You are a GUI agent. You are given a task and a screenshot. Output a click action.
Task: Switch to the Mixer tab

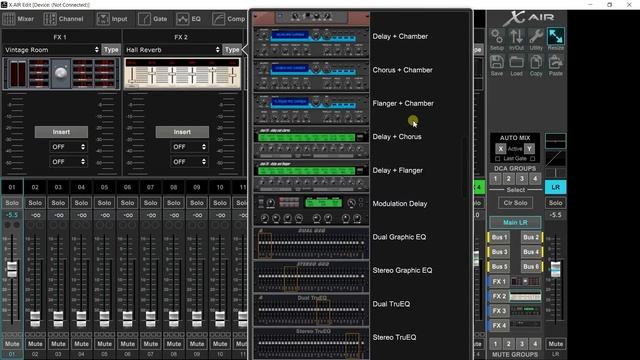point(18,19)
